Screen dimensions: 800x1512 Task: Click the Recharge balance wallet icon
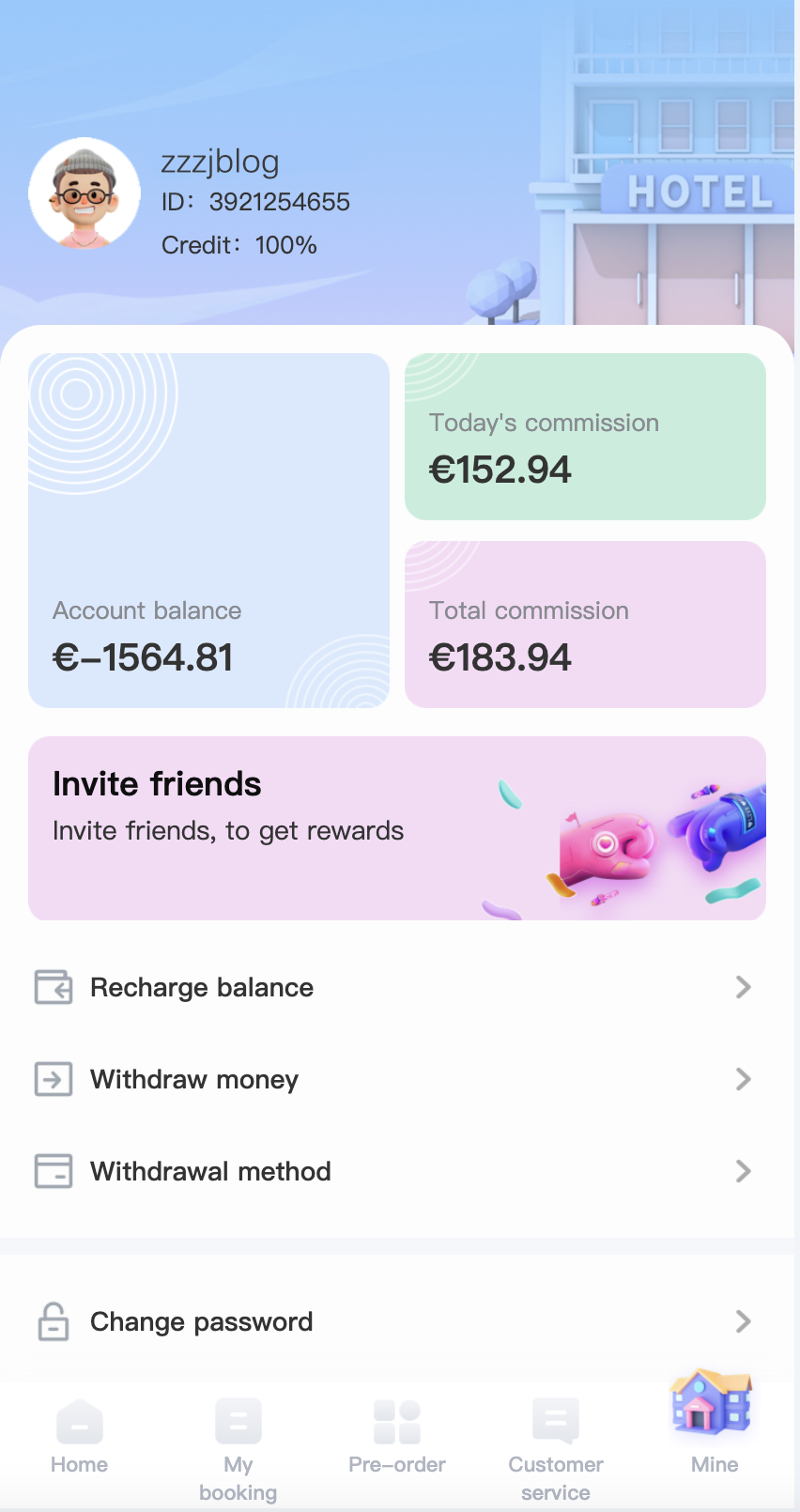[54, 987]
